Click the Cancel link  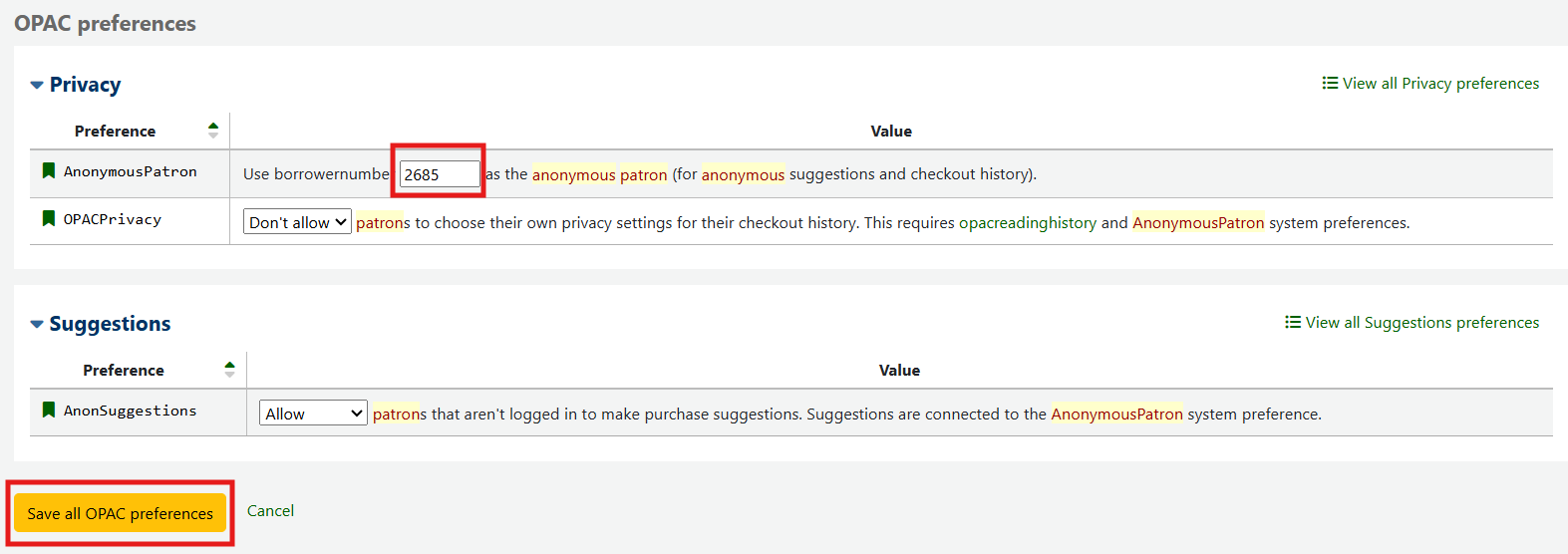coord(270,510)
